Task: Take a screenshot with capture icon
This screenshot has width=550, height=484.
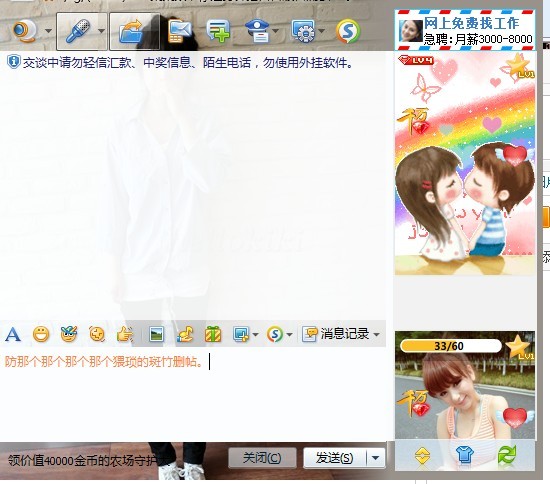Action: (241, 334)
